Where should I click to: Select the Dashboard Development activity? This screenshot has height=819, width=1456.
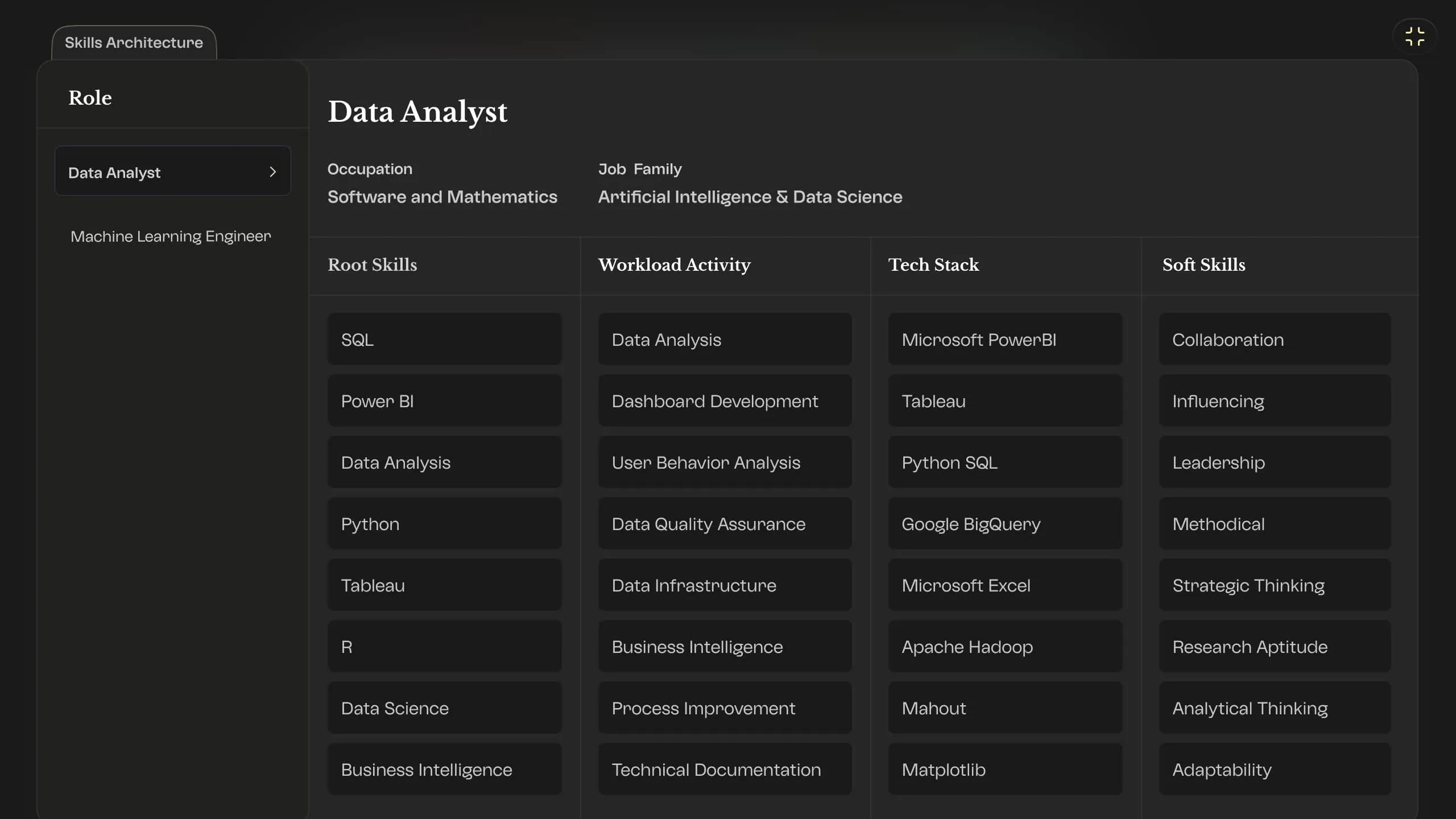click(725, 401)
